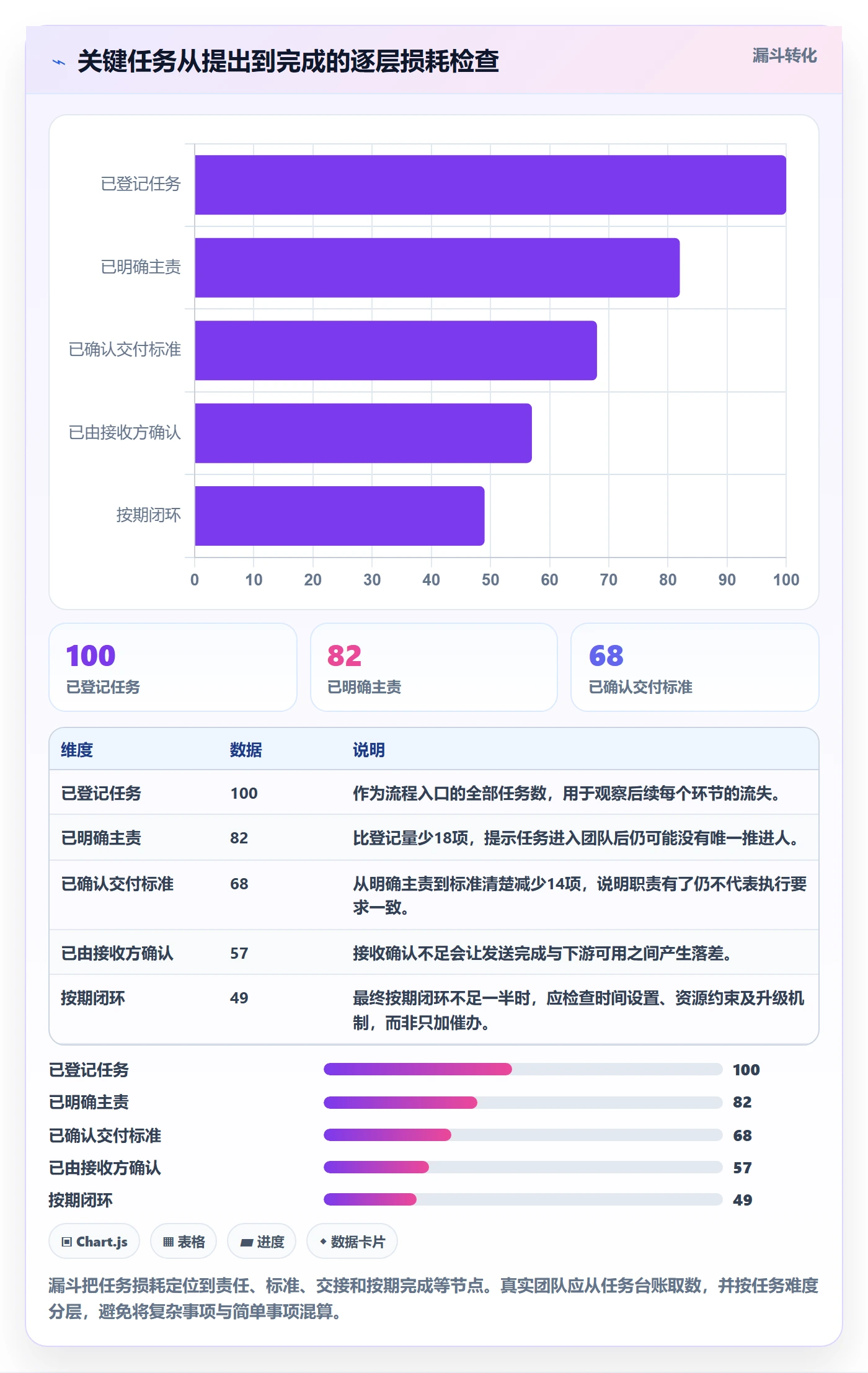Click the 已登记任务 chart axis label

141,184
